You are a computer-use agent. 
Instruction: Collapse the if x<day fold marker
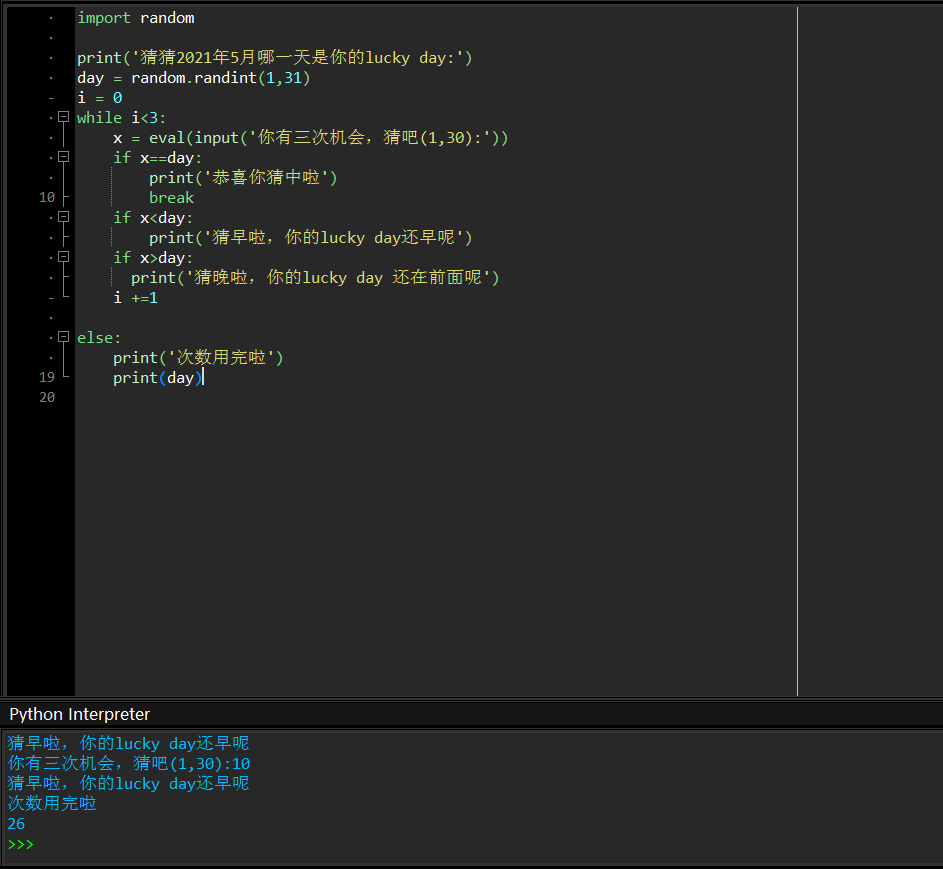click(x=63, y=217)
